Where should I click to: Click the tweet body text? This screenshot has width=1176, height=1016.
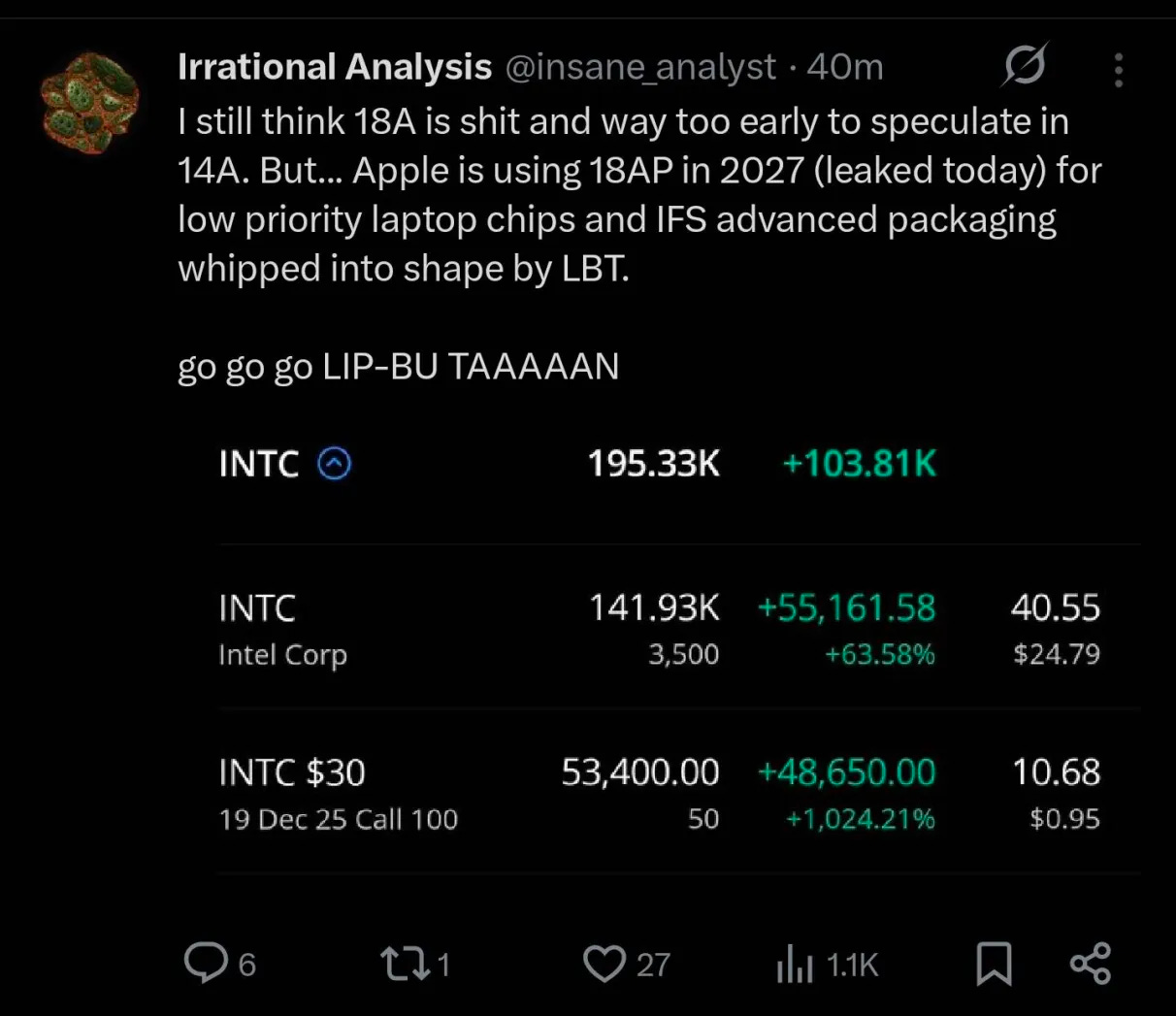click(x=621, y=194)
